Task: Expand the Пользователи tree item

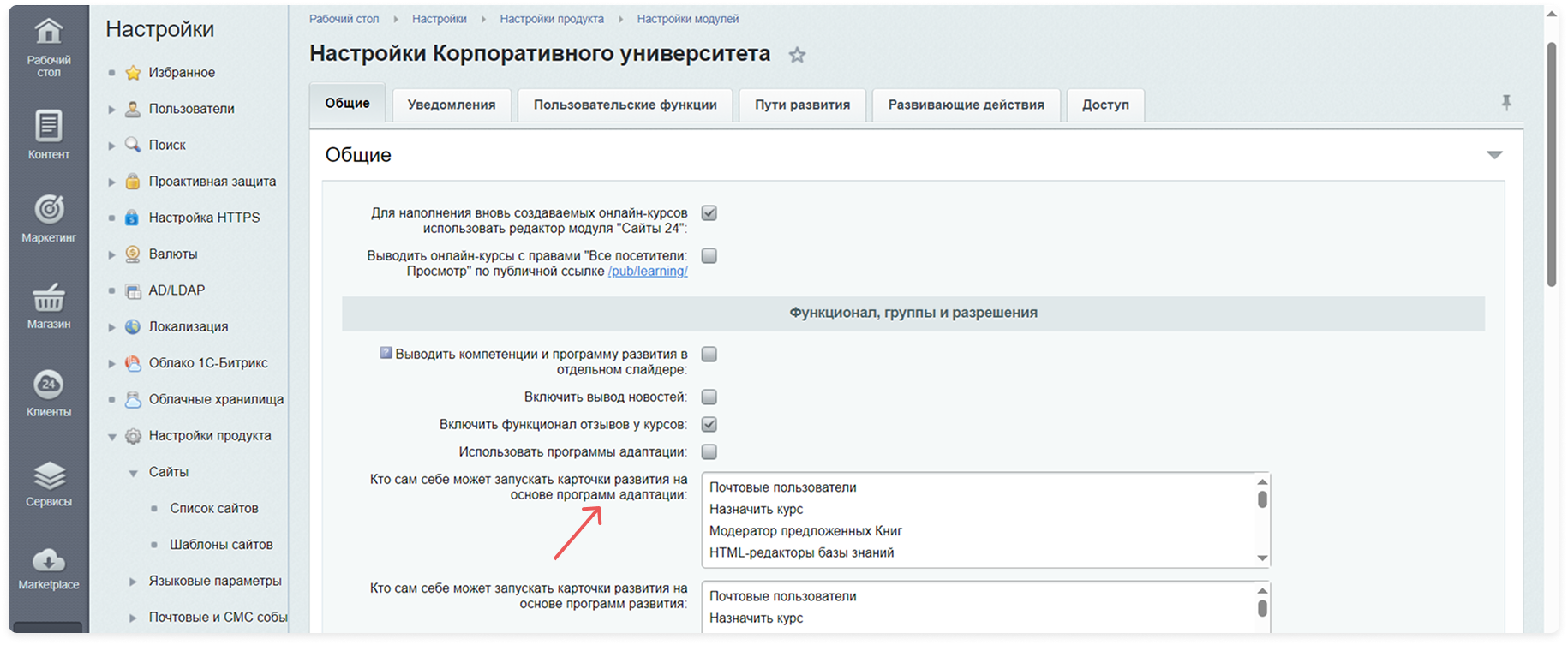Action: coord(111,110)
